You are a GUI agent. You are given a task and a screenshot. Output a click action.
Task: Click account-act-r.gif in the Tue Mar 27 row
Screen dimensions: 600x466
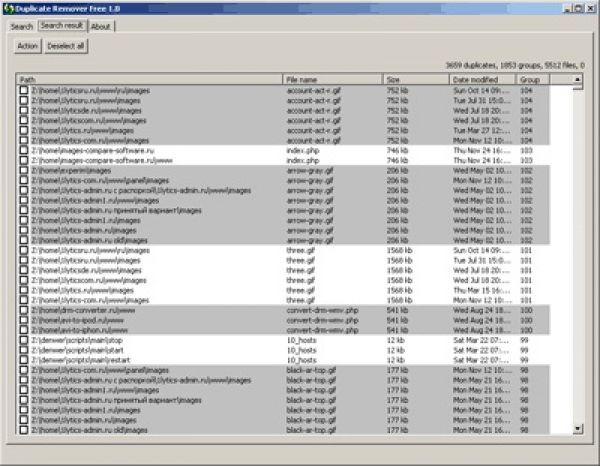pos(313,130)
